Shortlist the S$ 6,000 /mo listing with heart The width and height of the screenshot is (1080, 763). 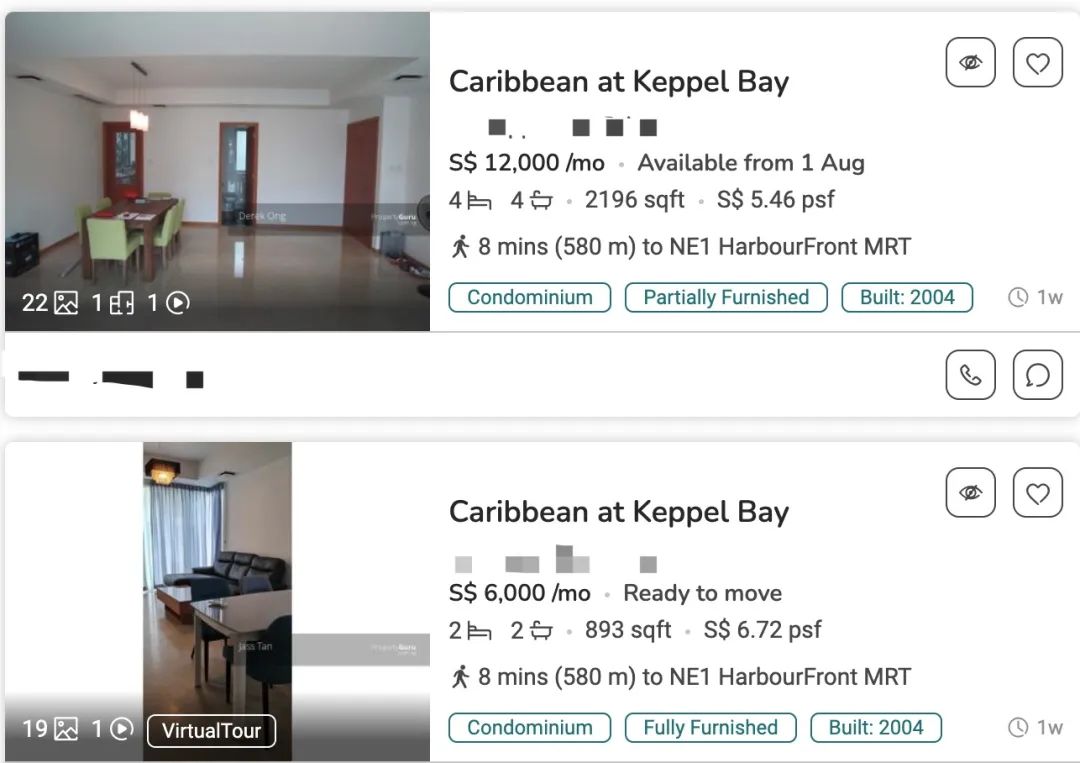click(x=1037, y=493)
